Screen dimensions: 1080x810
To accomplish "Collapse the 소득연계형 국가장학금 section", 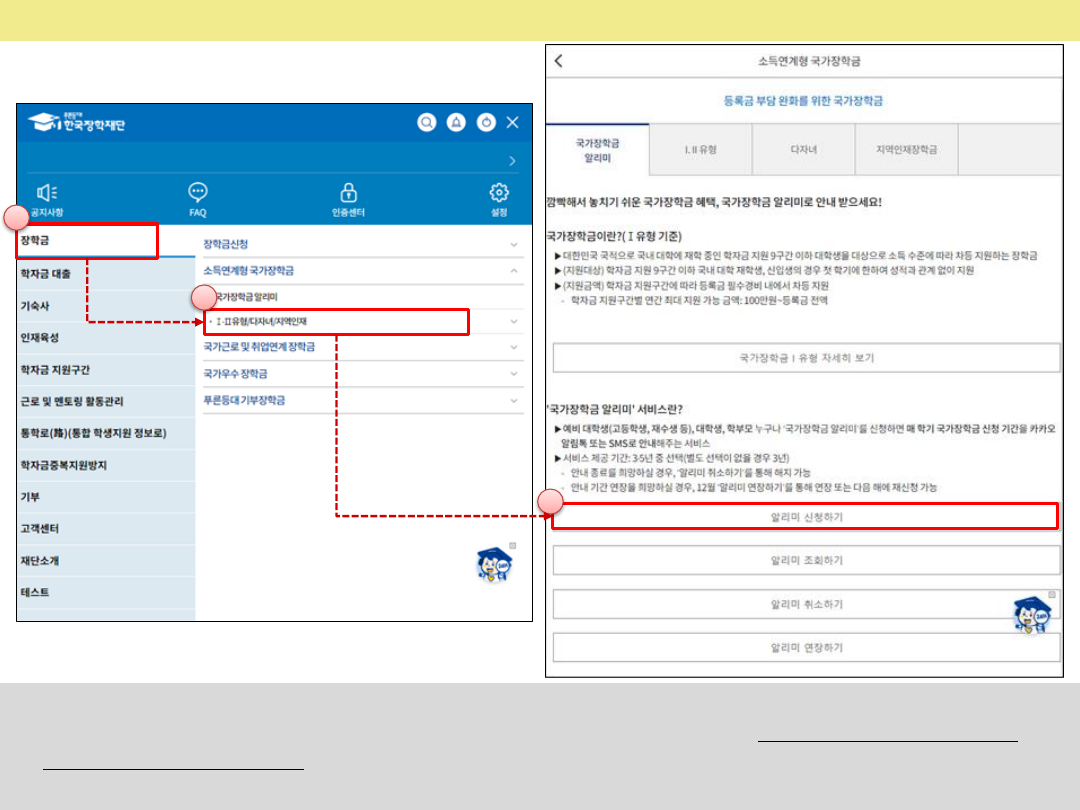I will [x=514, y=271].
